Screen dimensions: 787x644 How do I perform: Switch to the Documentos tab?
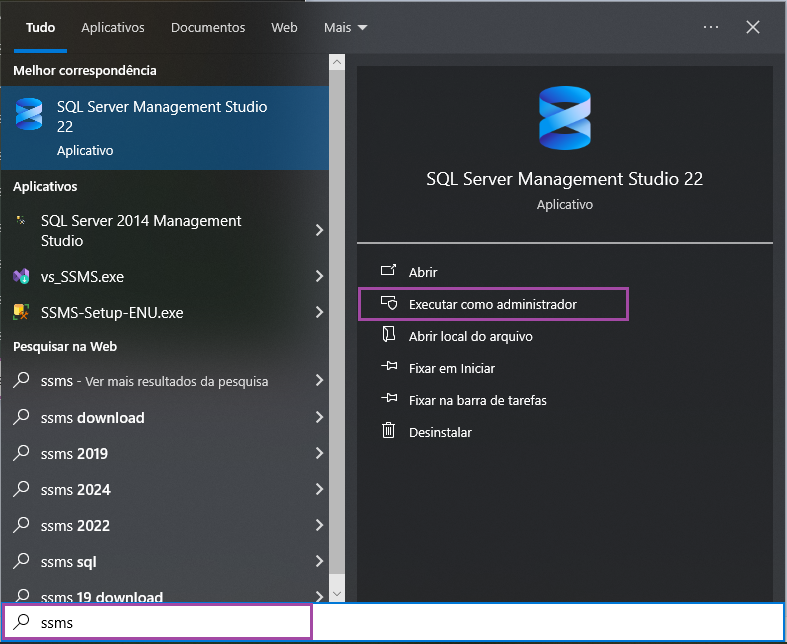(x=208, y=27)
